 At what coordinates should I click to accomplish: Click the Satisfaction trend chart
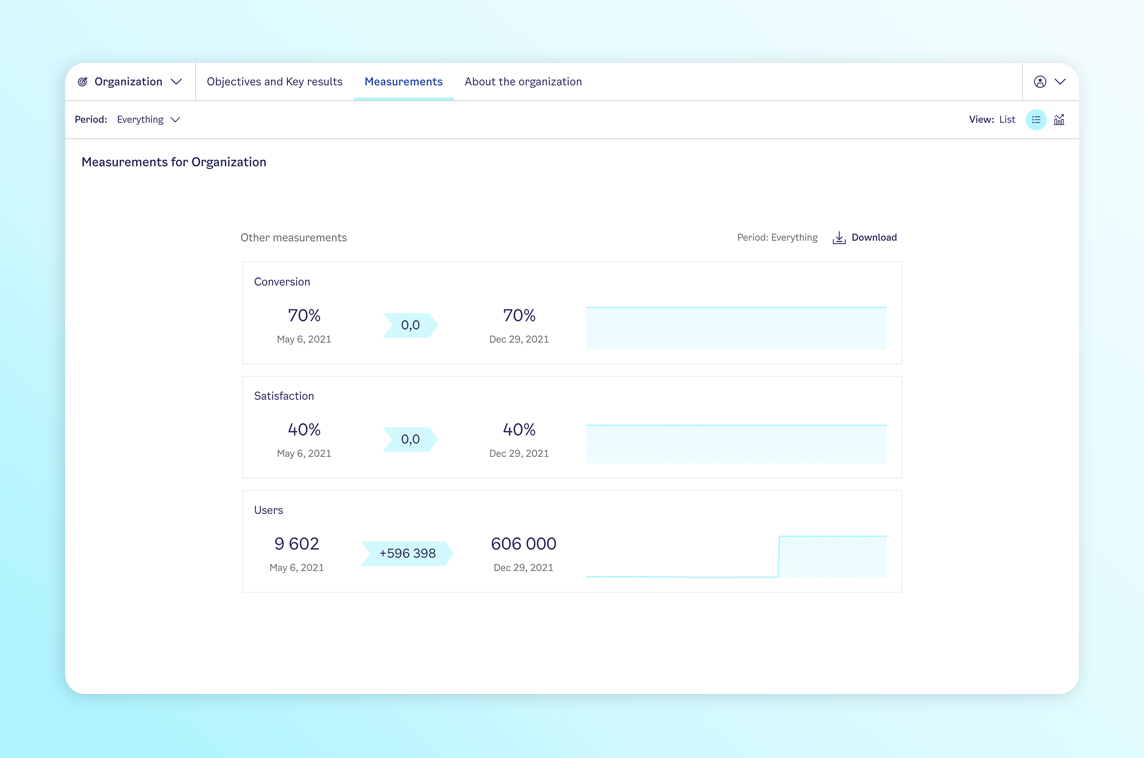(736, 443)
